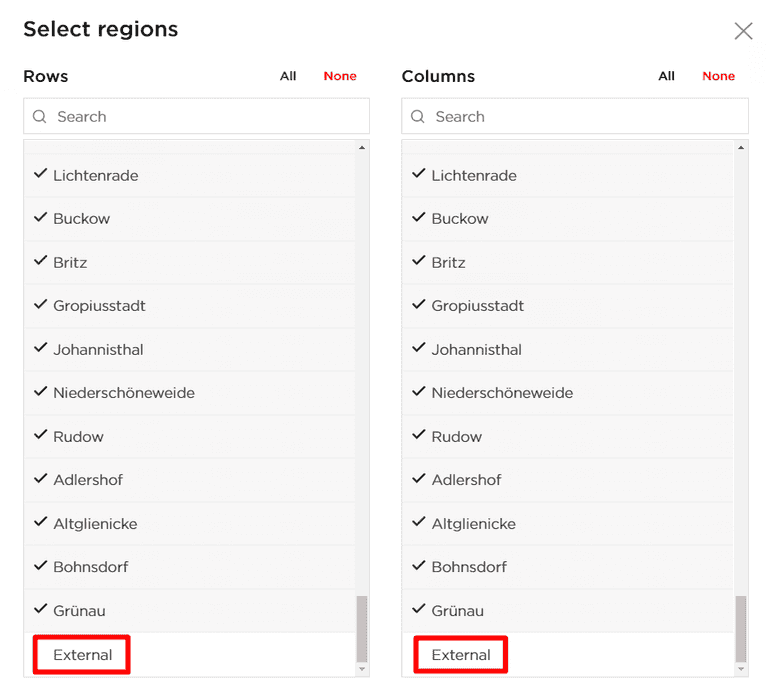The height and width of the screenshot is (693, 768).
Task: Click the search magnifier icon in Rows
Action: coord(40,117)
